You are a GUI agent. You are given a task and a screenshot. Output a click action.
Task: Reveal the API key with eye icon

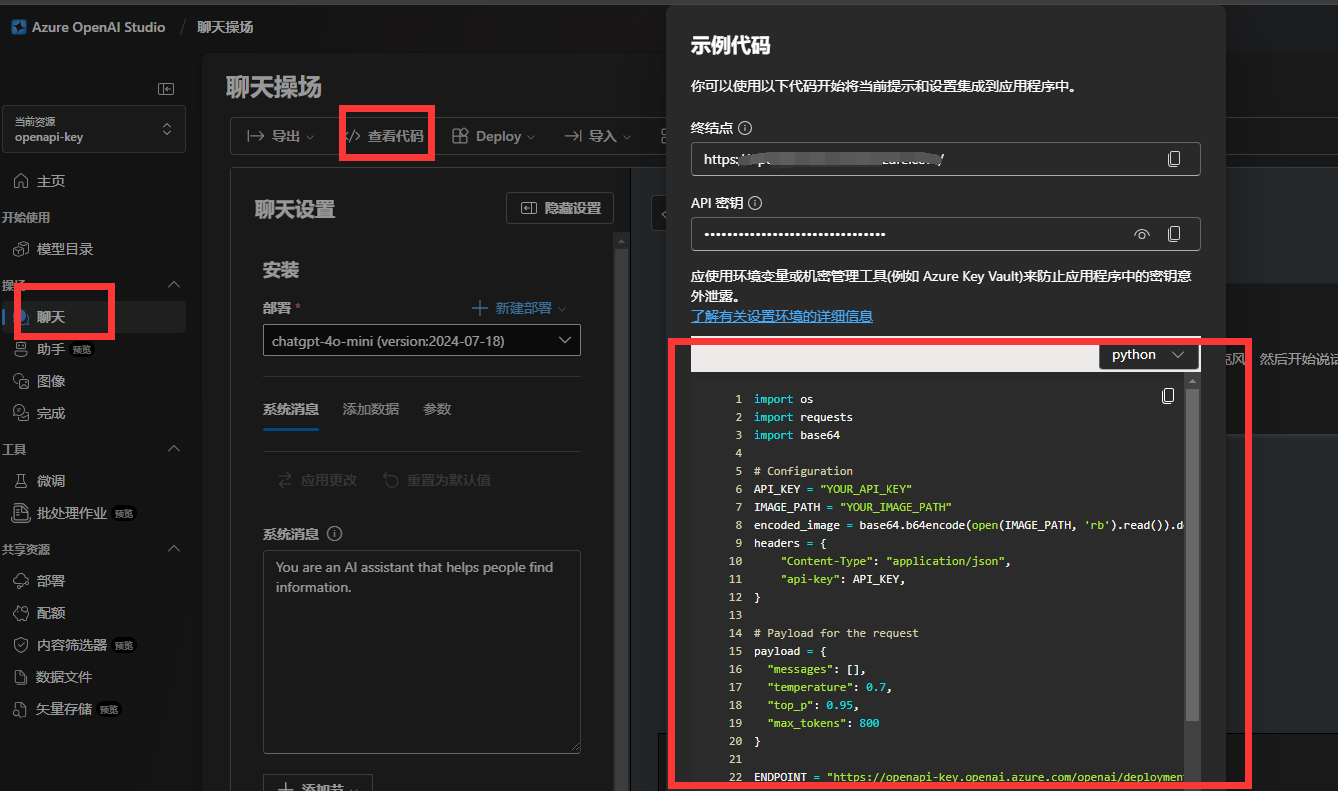pos(1142,234)
